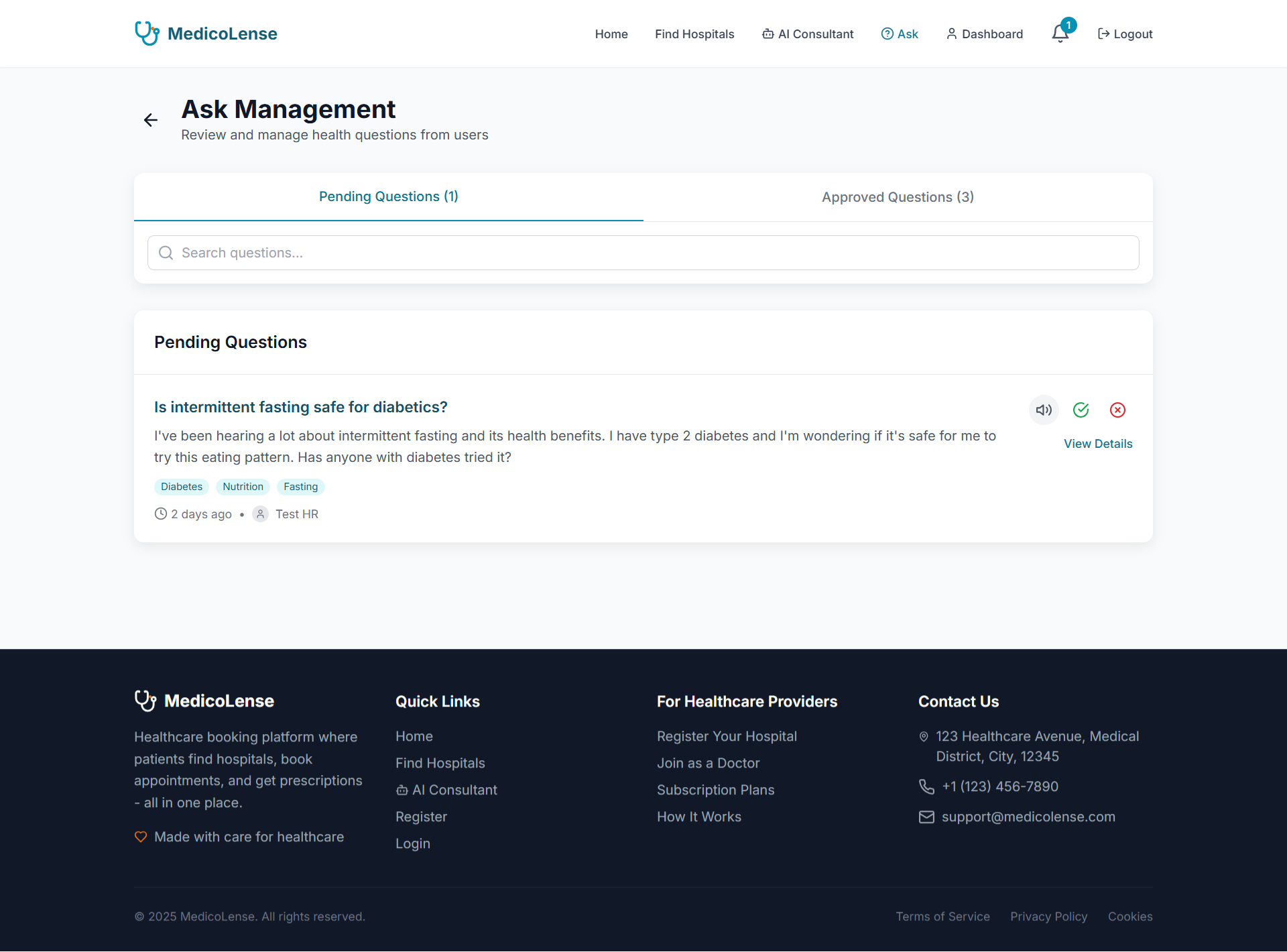The image size is (1287, 952).
Task: Open AI Consultant in the top navigation
Action: pos(808,34)
